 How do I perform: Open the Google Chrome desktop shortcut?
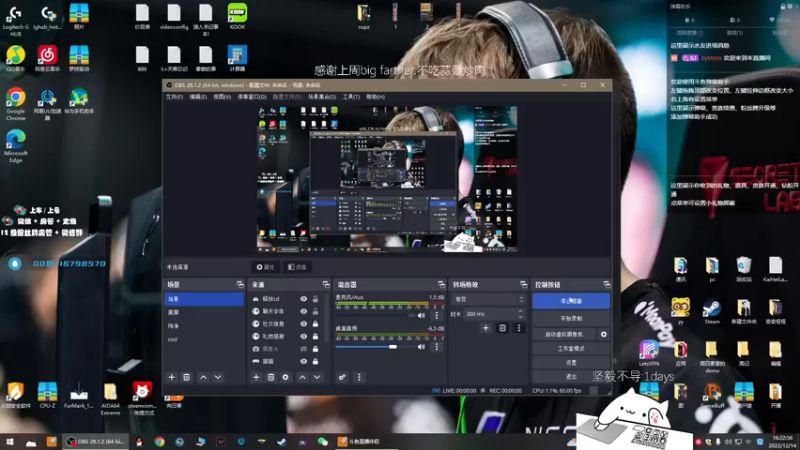tap(16, 104)
